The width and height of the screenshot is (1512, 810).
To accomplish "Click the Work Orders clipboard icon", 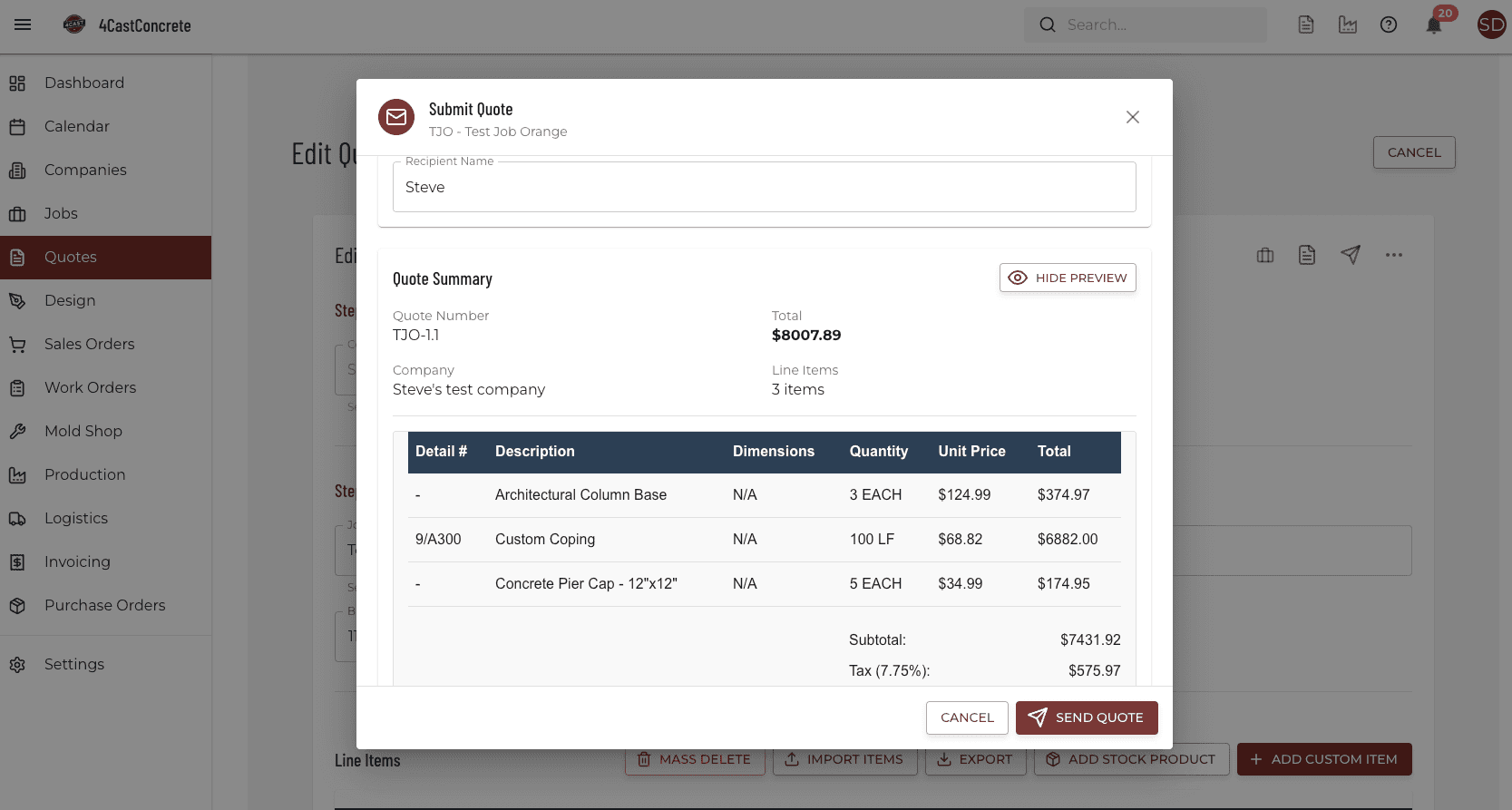I will 17,388.
